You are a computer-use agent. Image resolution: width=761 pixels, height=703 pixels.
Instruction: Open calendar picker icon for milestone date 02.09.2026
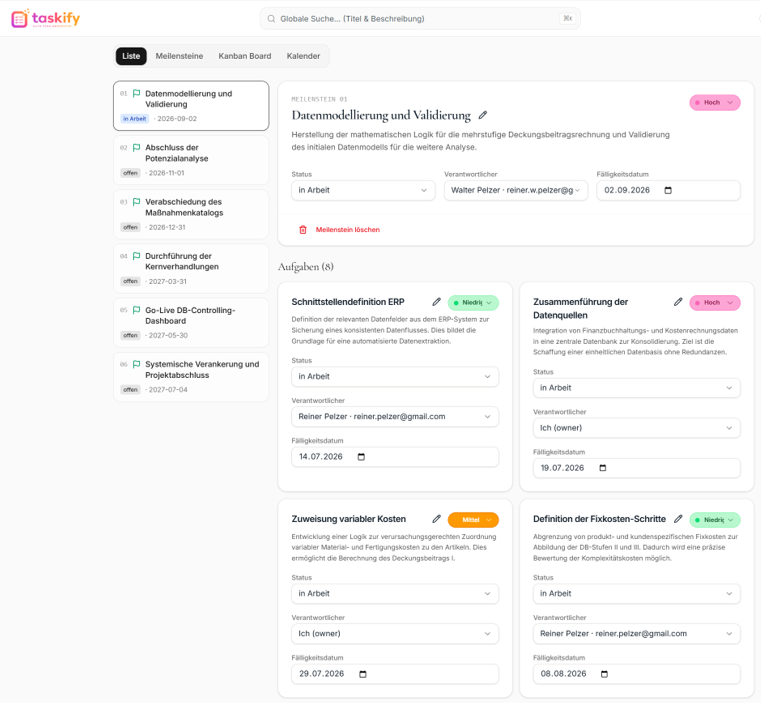coord(668,190)
